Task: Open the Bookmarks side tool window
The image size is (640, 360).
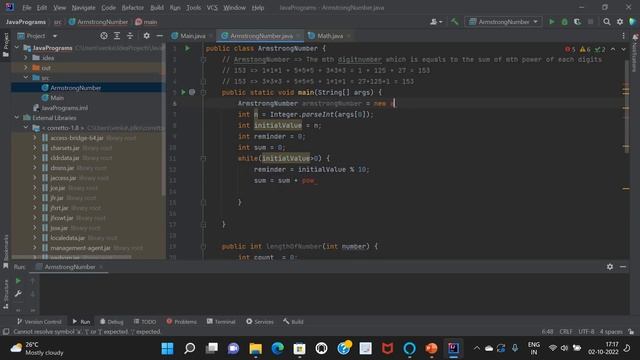Action: (x=6, y=252)
